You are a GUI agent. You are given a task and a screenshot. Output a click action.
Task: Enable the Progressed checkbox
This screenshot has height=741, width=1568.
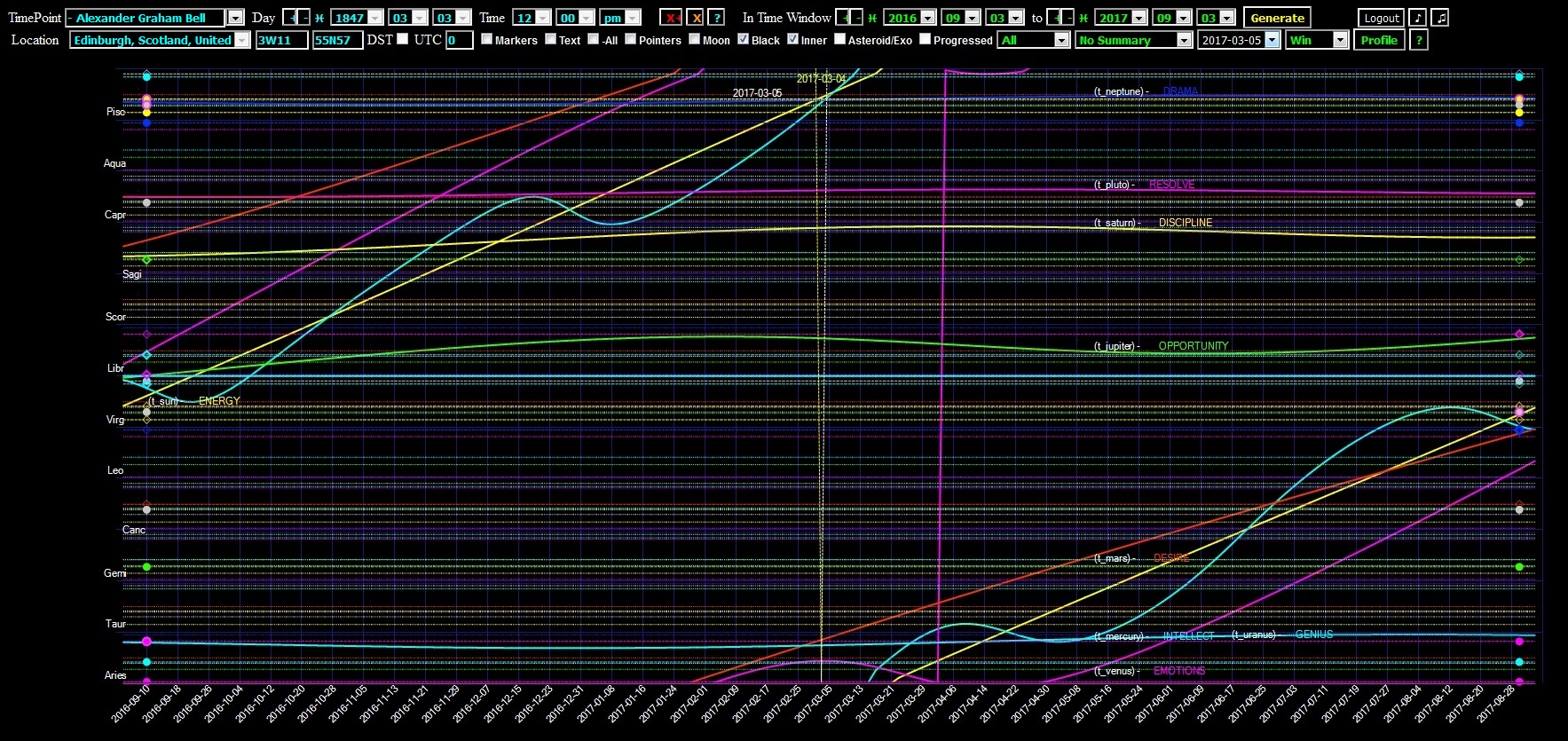point(925,38)
